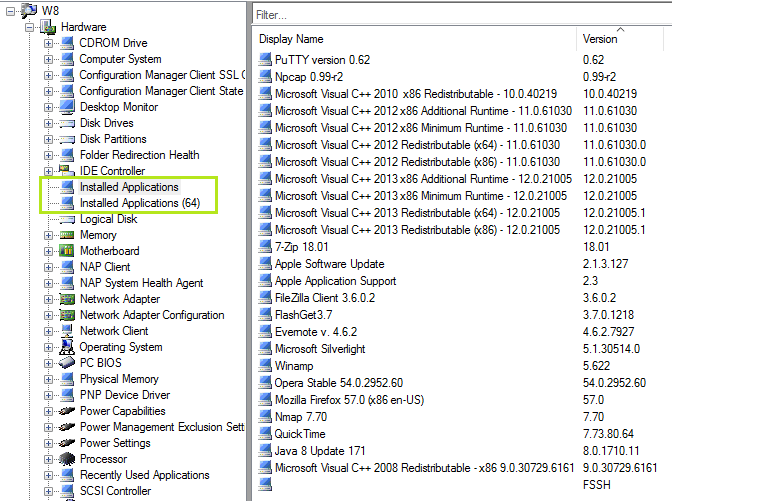Click the icon beside Microsoft Silverlight
Screen dimensions: 760x501
265,349
